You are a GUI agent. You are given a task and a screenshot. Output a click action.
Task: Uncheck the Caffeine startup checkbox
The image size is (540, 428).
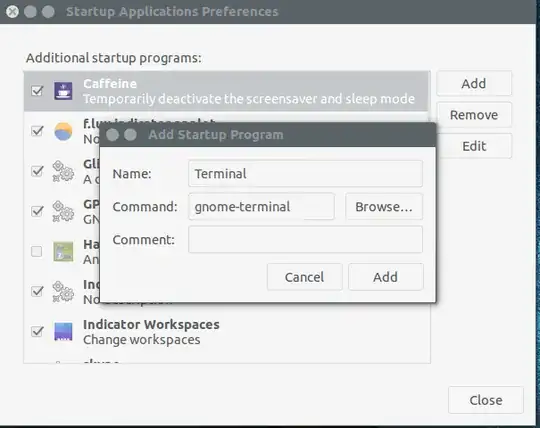(37, 91)
